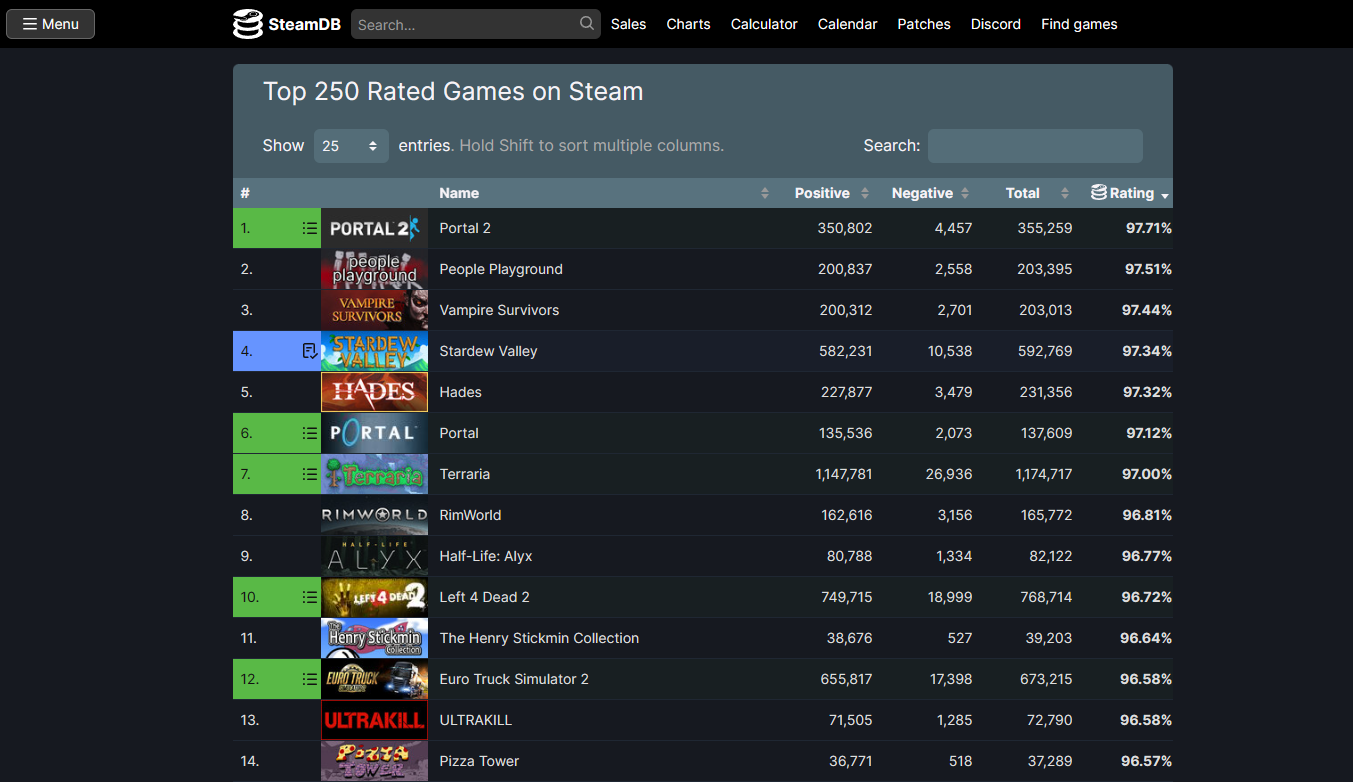Click the SteamDB logo icon
Screen dimensions: 1353x782
pyautogui.click(x=248, y=24)
